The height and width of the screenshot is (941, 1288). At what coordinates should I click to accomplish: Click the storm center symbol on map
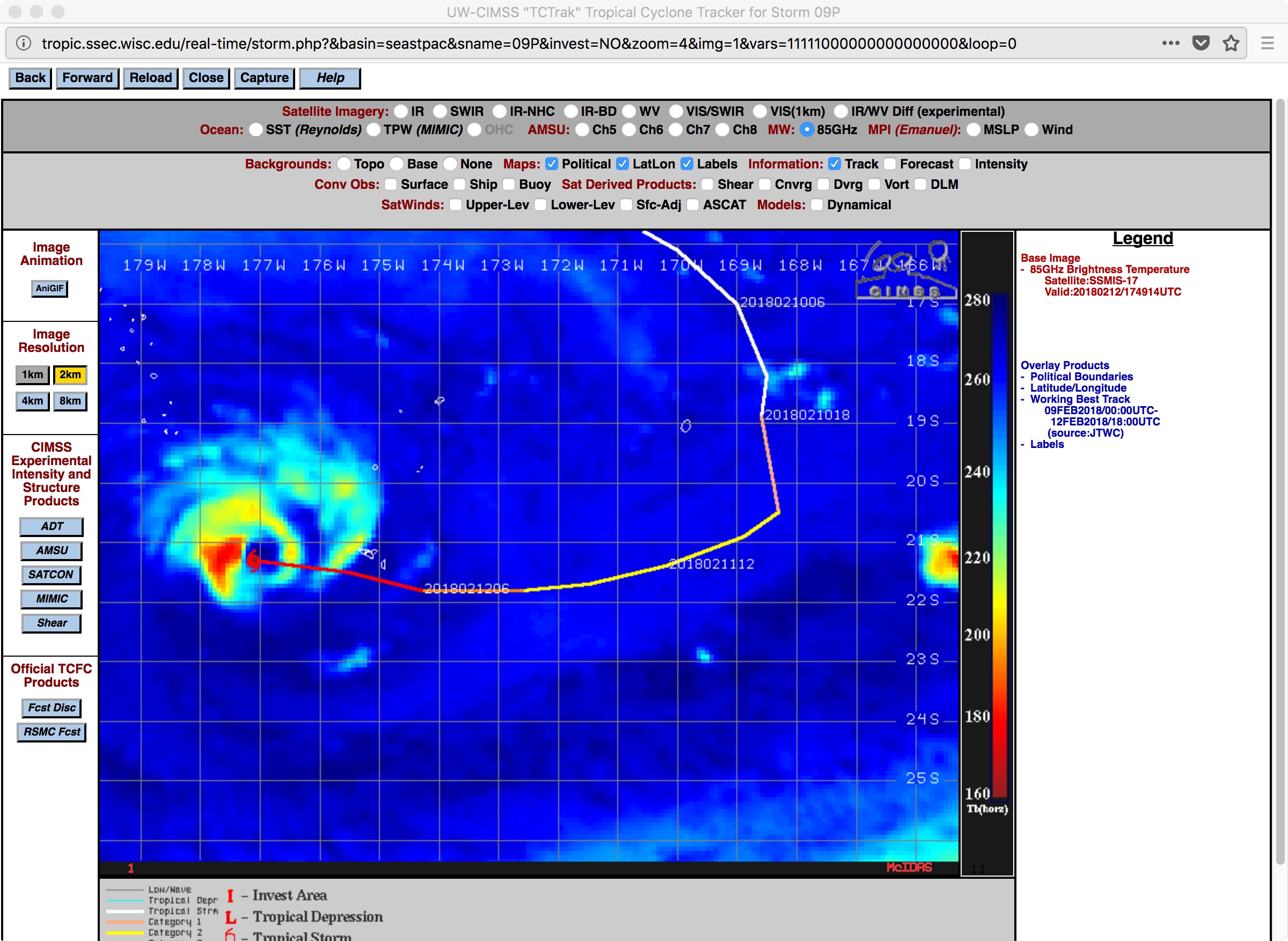point(253,561)
